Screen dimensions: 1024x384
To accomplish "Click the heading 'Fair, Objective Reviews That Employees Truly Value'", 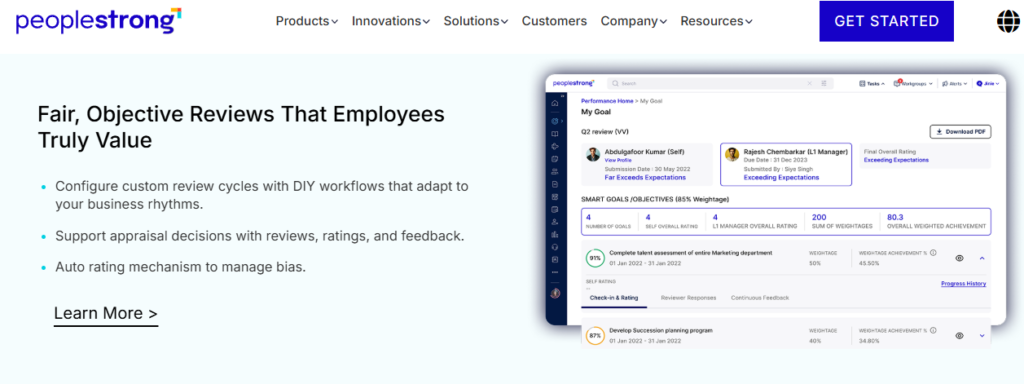I will pyautogui.click(x=241, y=127).
